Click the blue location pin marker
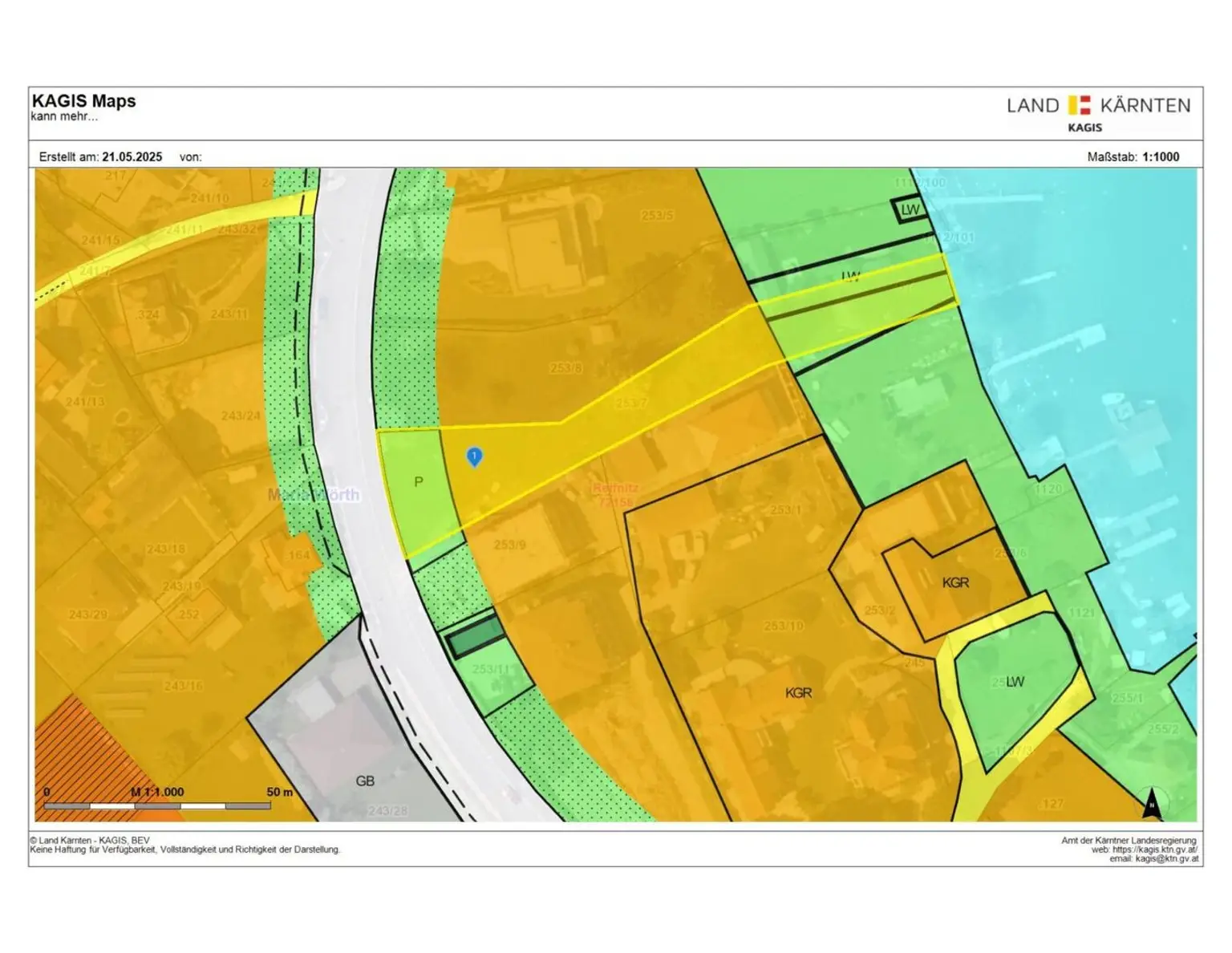Image resolution: width=1232 pixels, height=953 pixels. [x=474, y=456]
